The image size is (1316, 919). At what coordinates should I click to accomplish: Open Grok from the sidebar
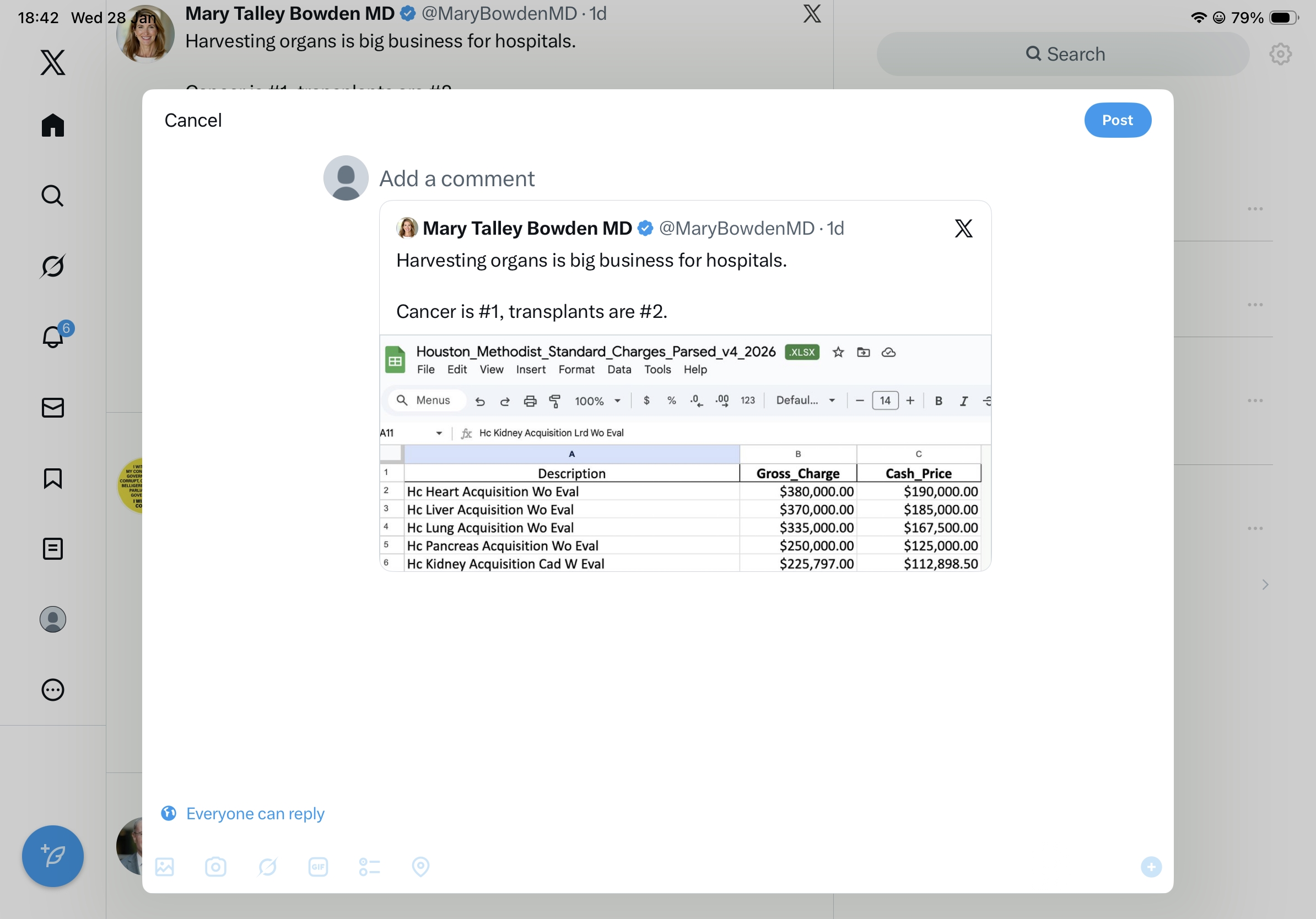pyautogui.click(x=53, y=267)
